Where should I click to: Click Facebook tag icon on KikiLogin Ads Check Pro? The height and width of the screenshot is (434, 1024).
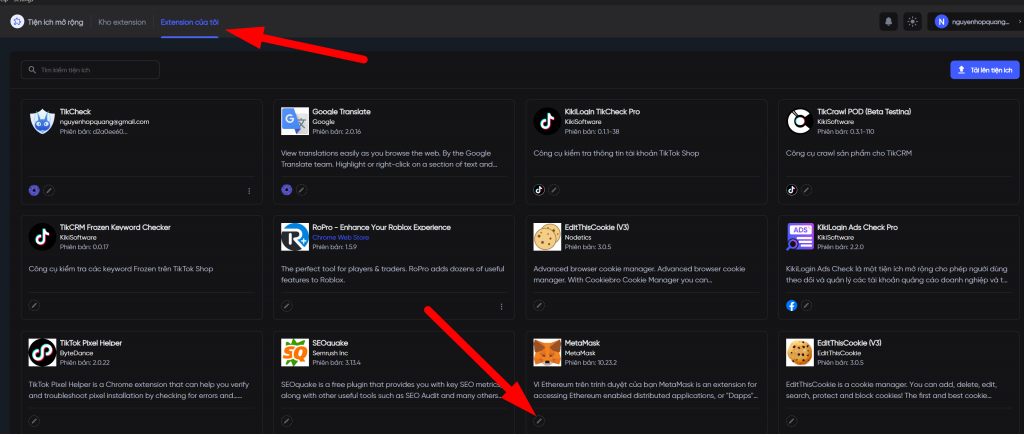[792, 305]
